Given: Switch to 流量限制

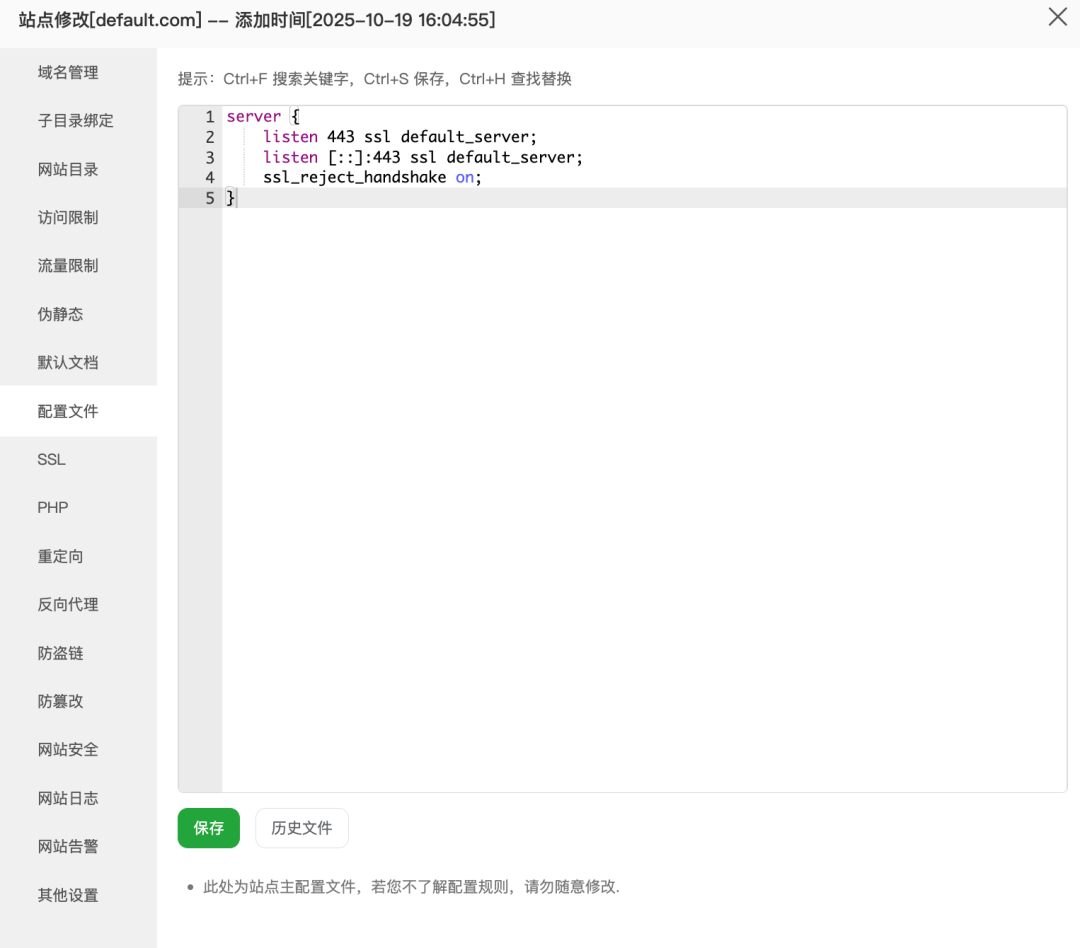Looking at the screenshot, I should 67,265.
